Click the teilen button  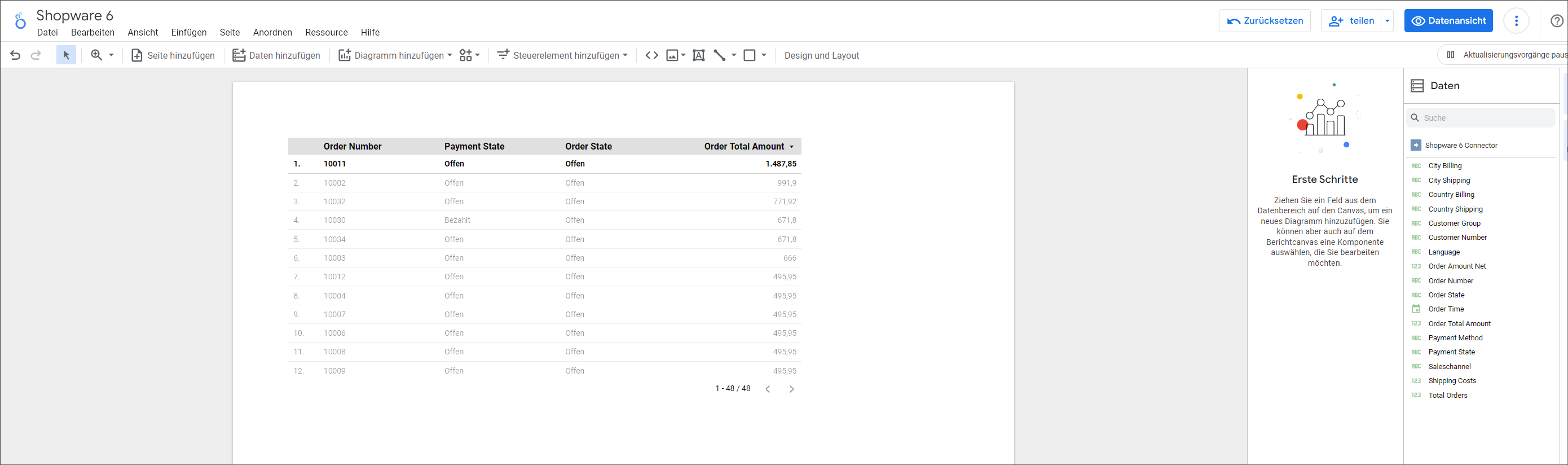point(1351,21)
